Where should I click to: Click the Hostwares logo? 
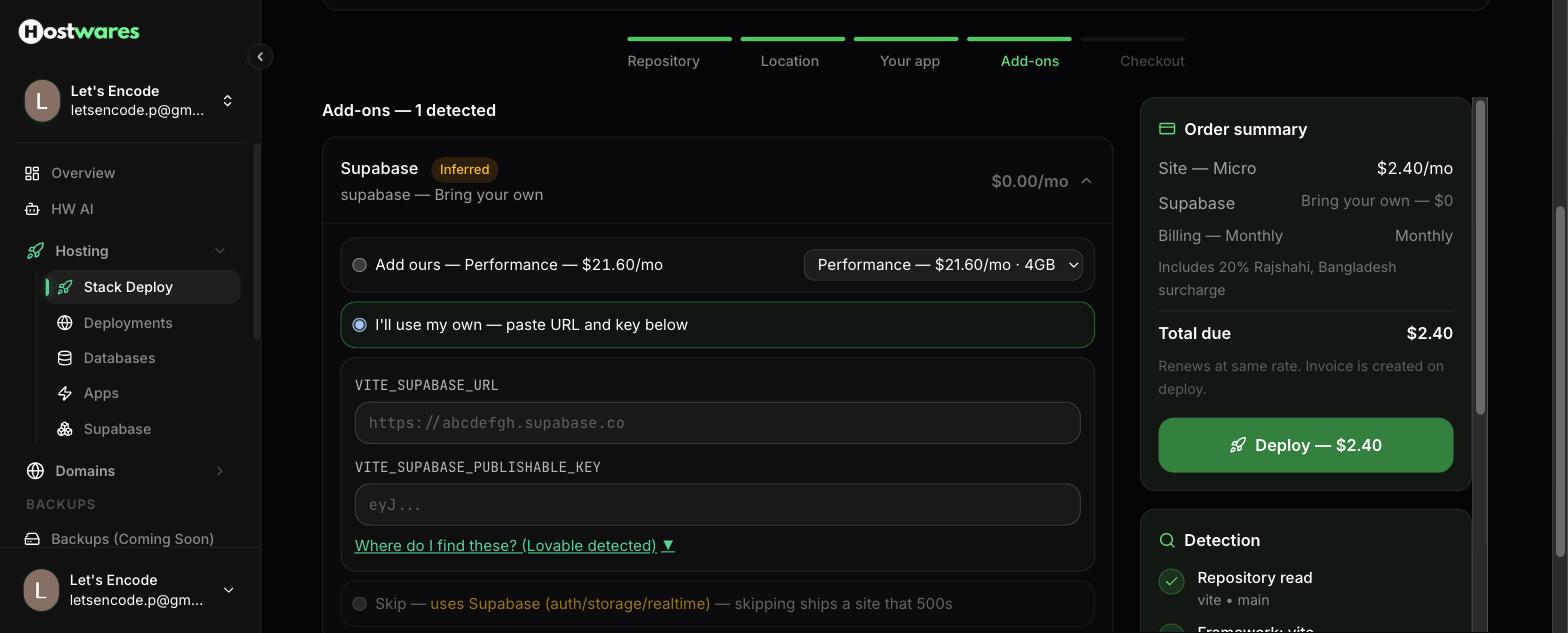tap(79, 31)
